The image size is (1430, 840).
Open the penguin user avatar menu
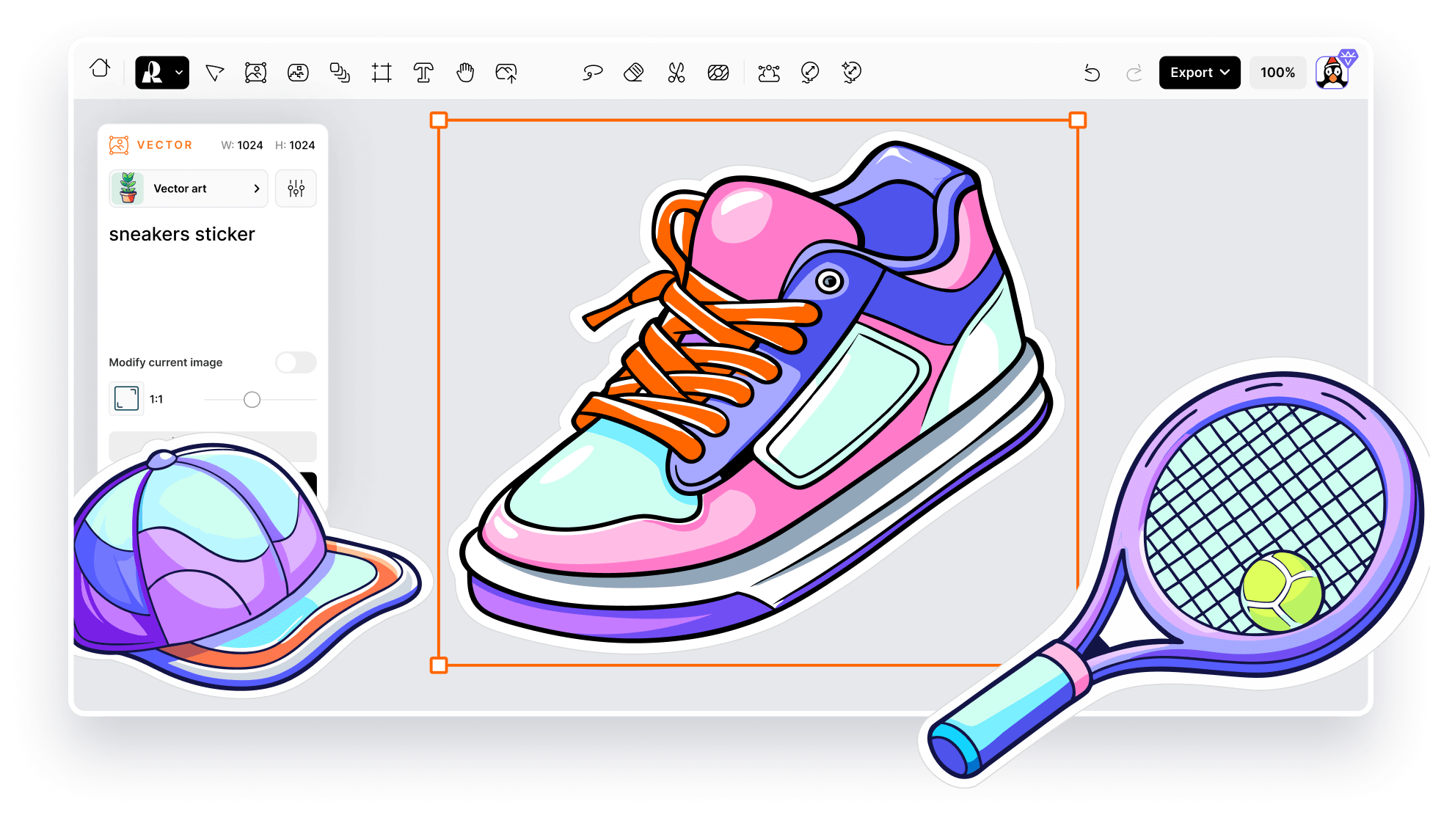click(x=1332, y=73)
